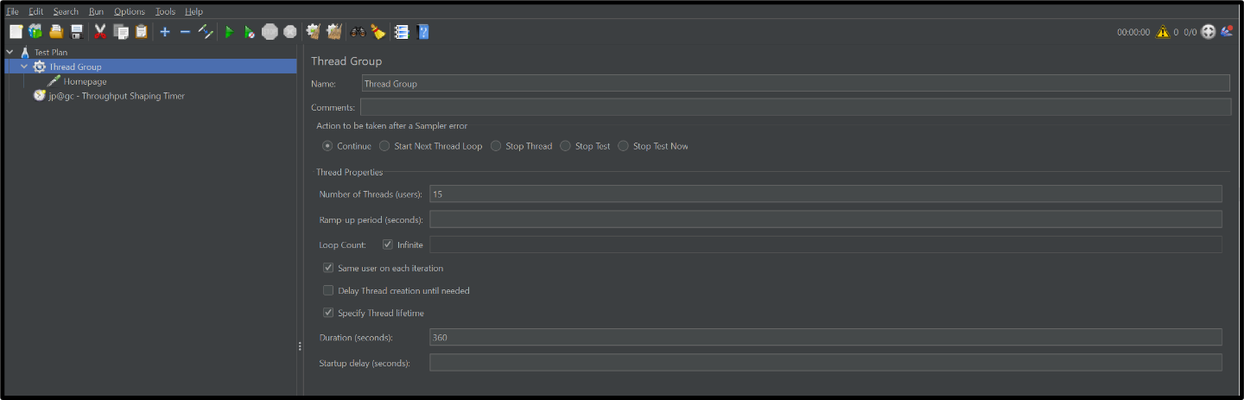Copy the selected element with Copy icon
The image size is (1244, 400).
click(x=121, y=32)
